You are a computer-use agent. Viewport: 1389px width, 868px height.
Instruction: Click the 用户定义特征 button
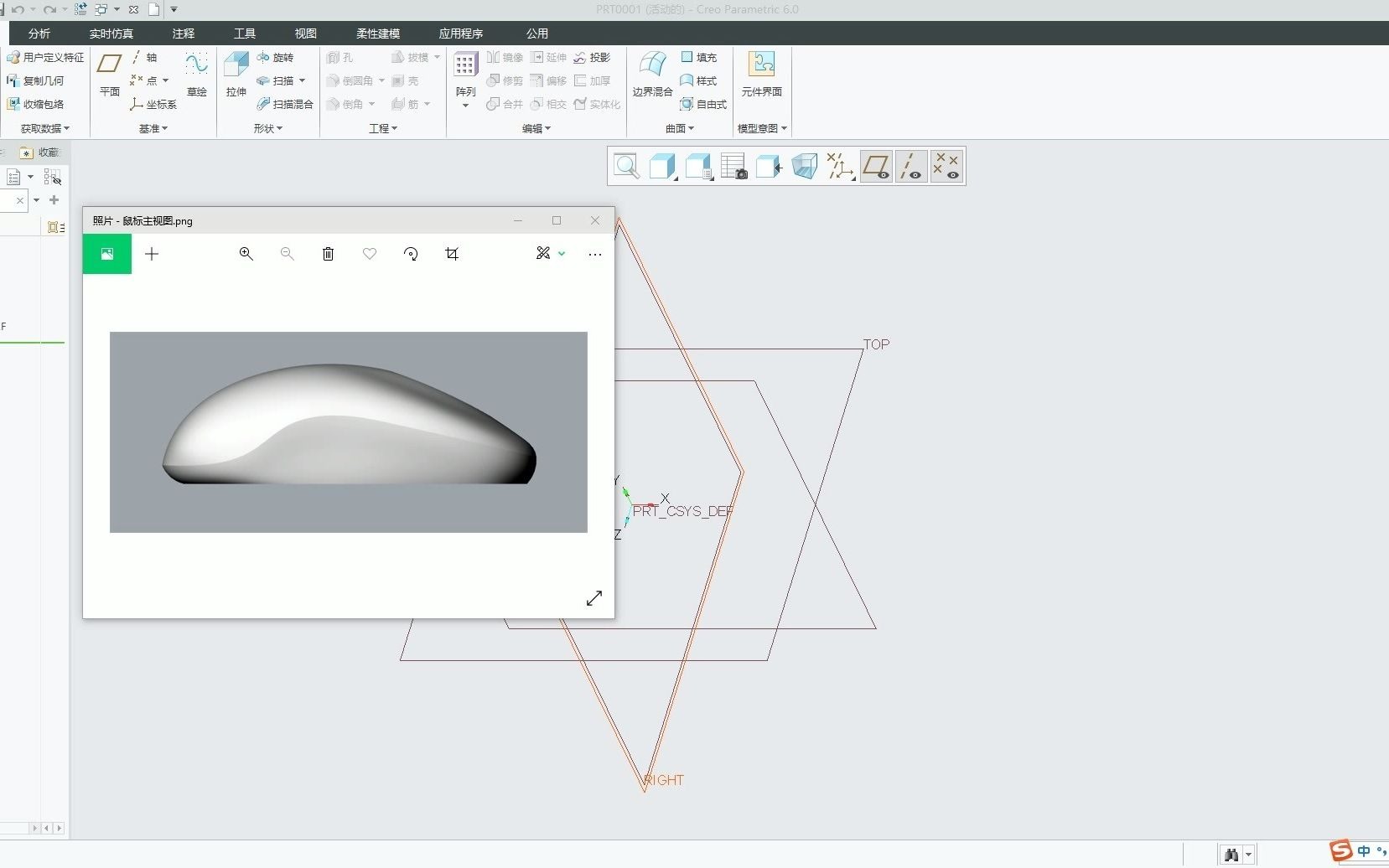coord(46,58)
